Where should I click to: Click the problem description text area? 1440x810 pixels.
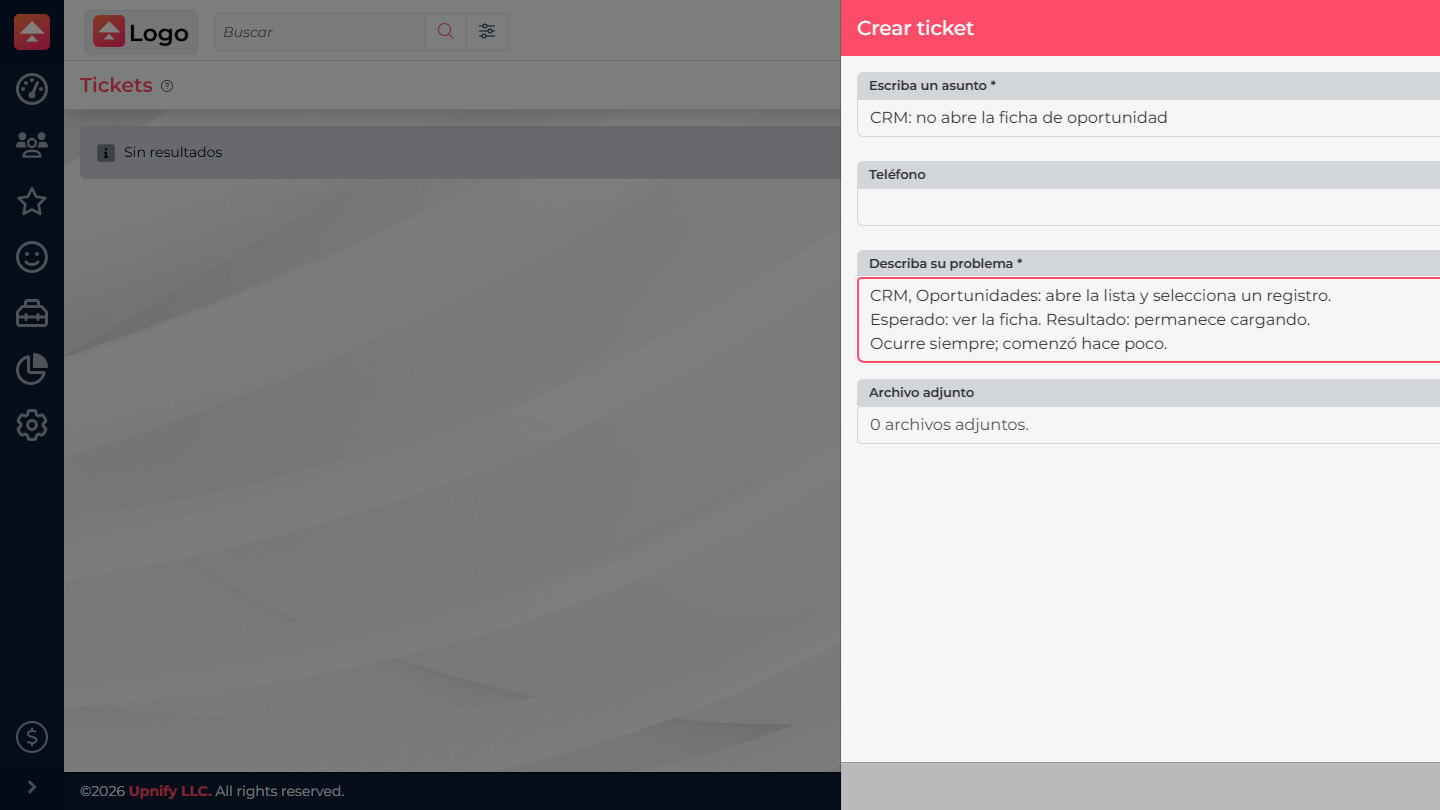1148,320
